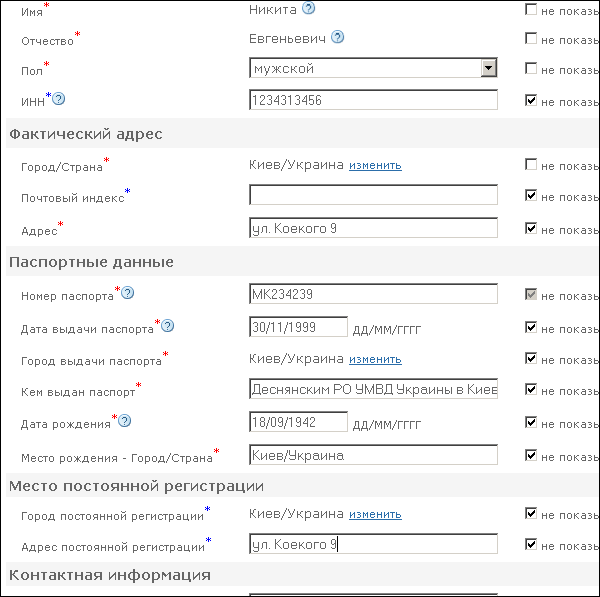Click the 'Паспортные данные' section heading
Image resolution: width=600 pixels, height=597 pixels.
coord(91,262)
